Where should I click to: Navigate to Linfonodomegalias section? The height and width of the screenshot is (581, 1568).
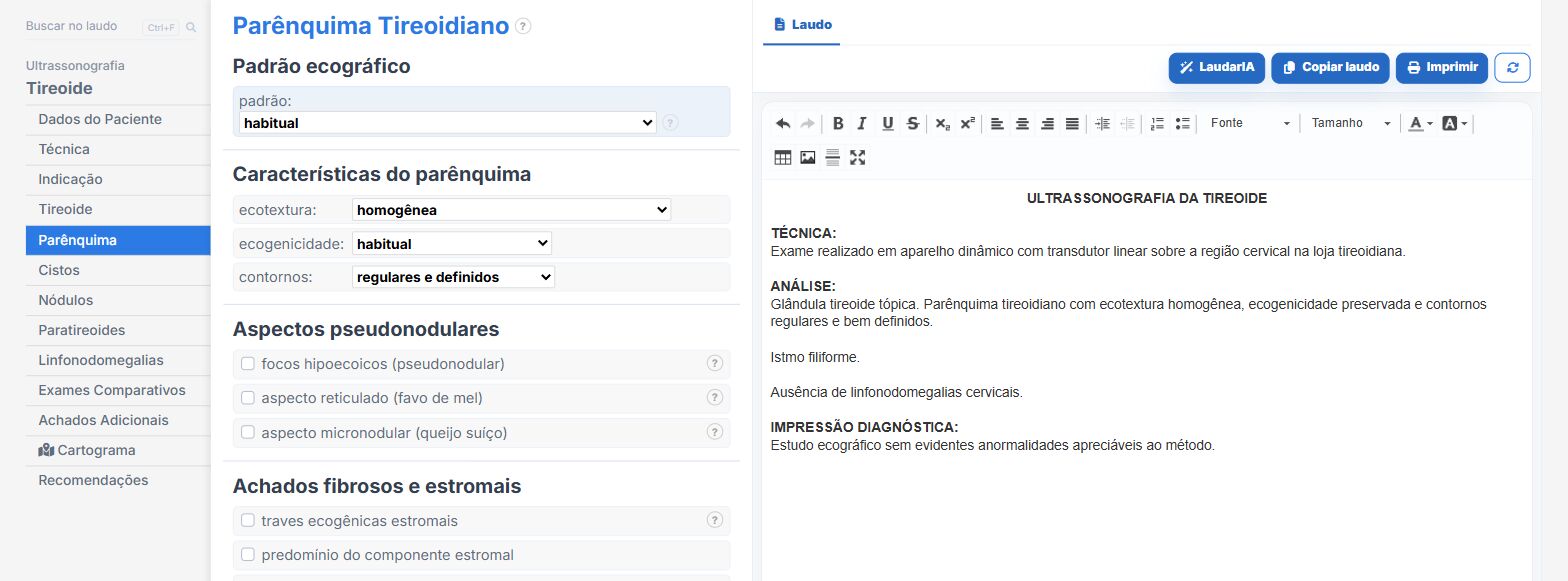(x=118, y=360)
